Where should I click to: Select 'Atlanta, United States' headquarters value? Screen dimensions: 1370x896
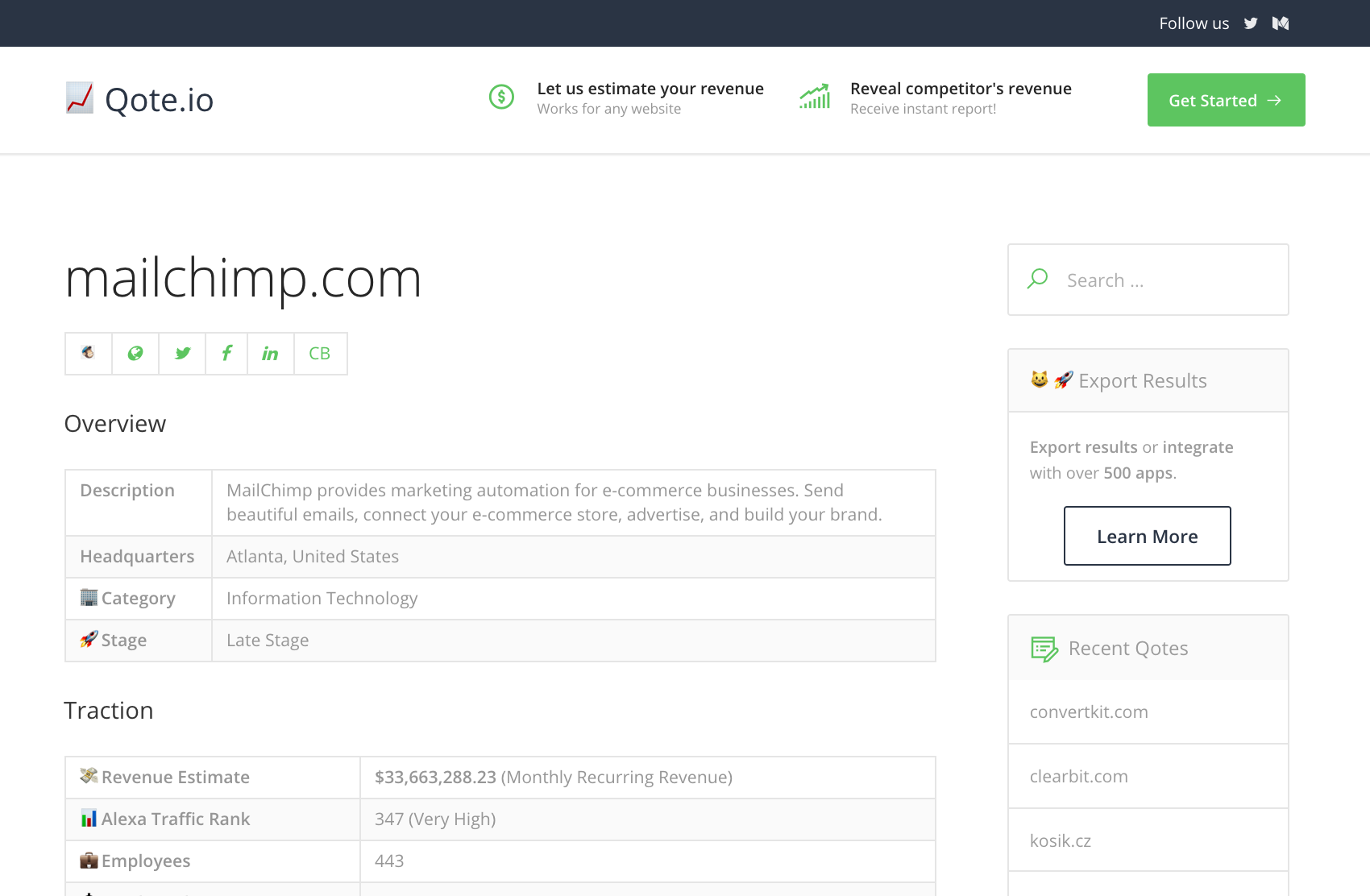click(x=313, y=557)
